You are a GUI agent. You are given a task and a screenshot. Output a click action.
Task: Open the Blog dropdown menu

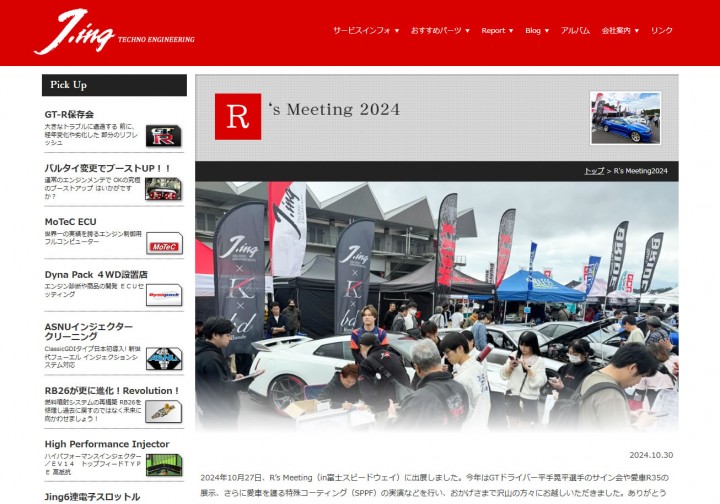click(537, 31)
